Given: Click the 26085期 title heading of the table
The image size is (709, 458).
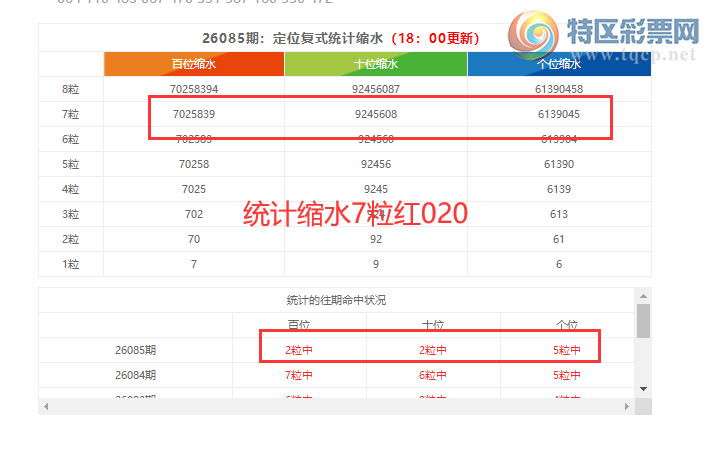Looking at the screenshot, I should point(340,38).
